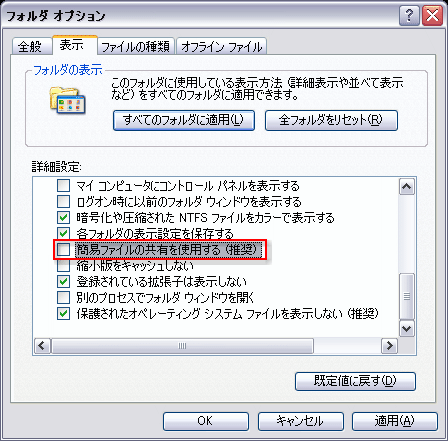The height and width of the screenshot is (441, 448).
Task: Click the vertical scrollbar thumb
Action: [407, 296]
